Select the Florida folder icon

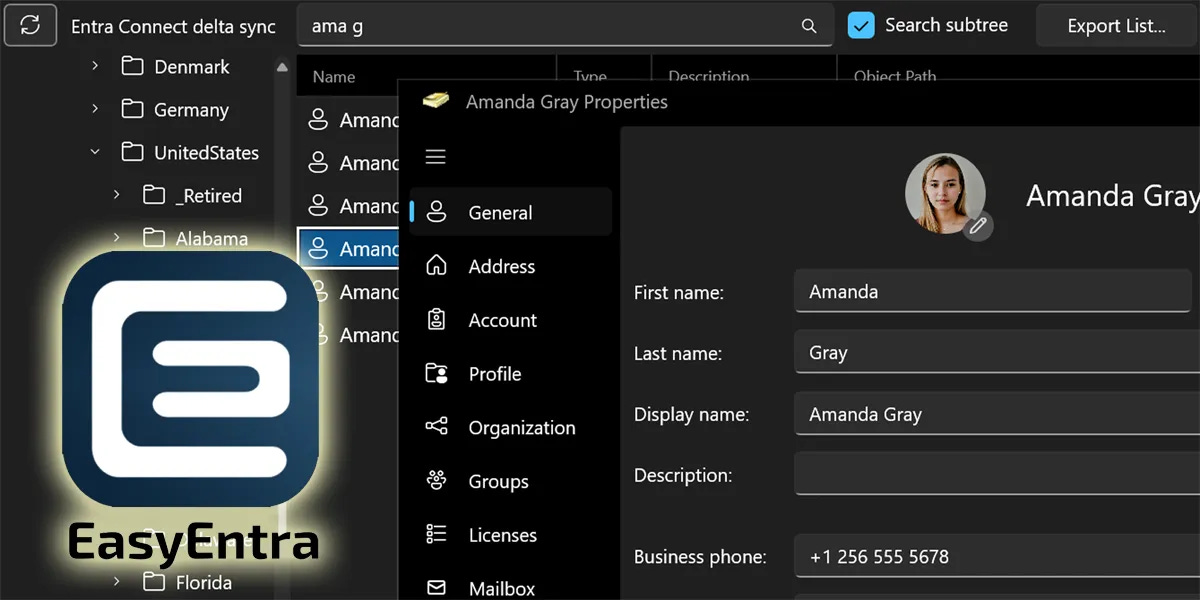(x=154, y=582)
